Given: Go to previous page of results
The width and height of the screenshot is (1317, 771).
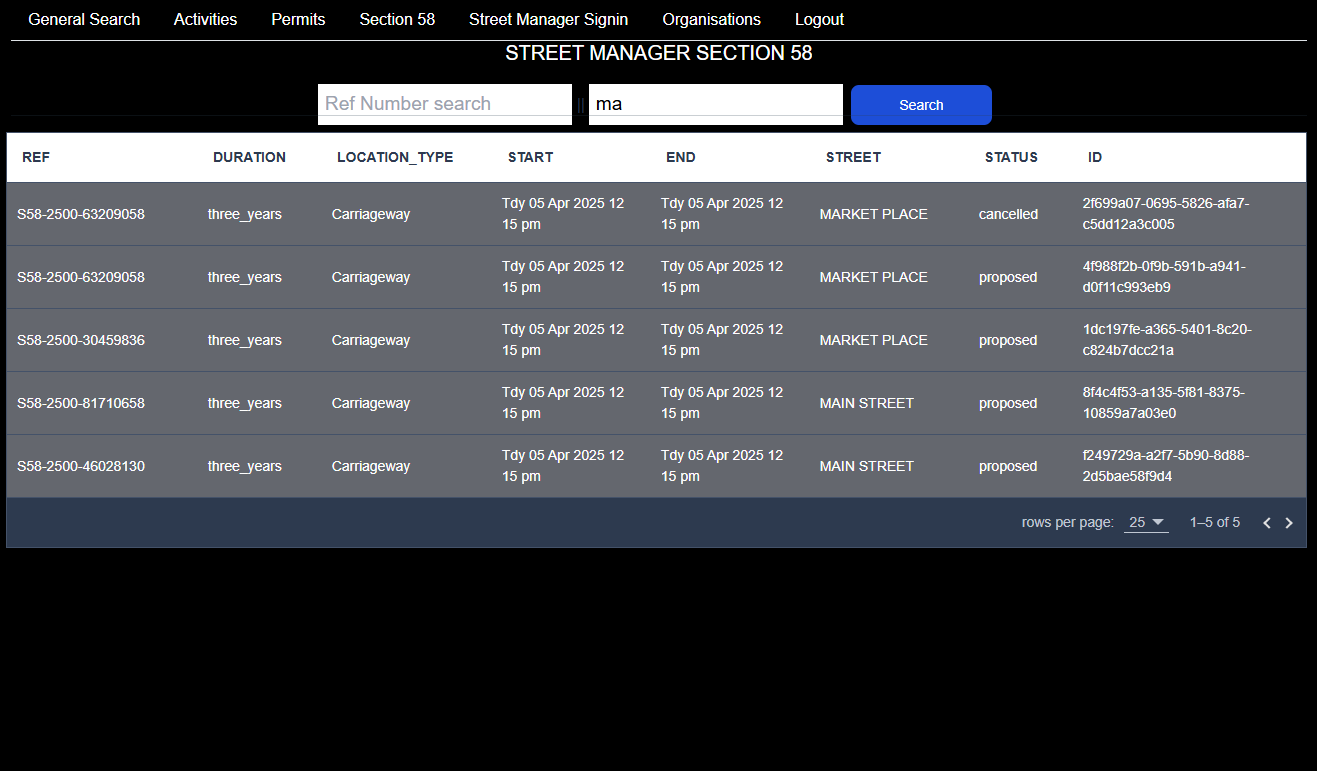Looking at the screenshot, I should [x=1267, y=523].
